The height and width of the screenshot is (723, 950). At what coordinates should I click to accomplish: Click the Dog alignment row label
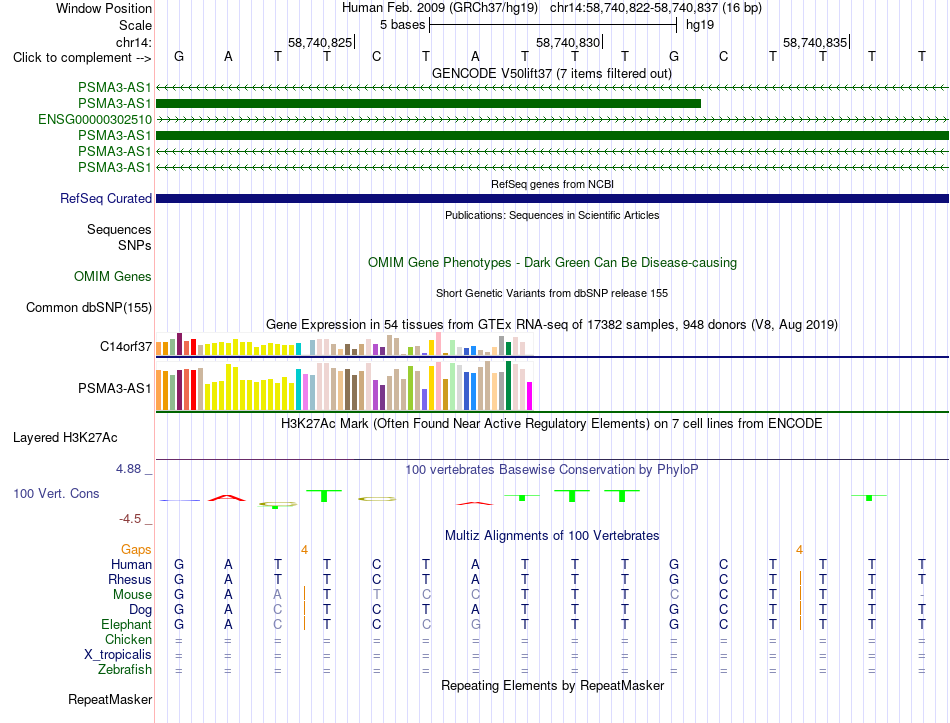(x=140, y=610)
